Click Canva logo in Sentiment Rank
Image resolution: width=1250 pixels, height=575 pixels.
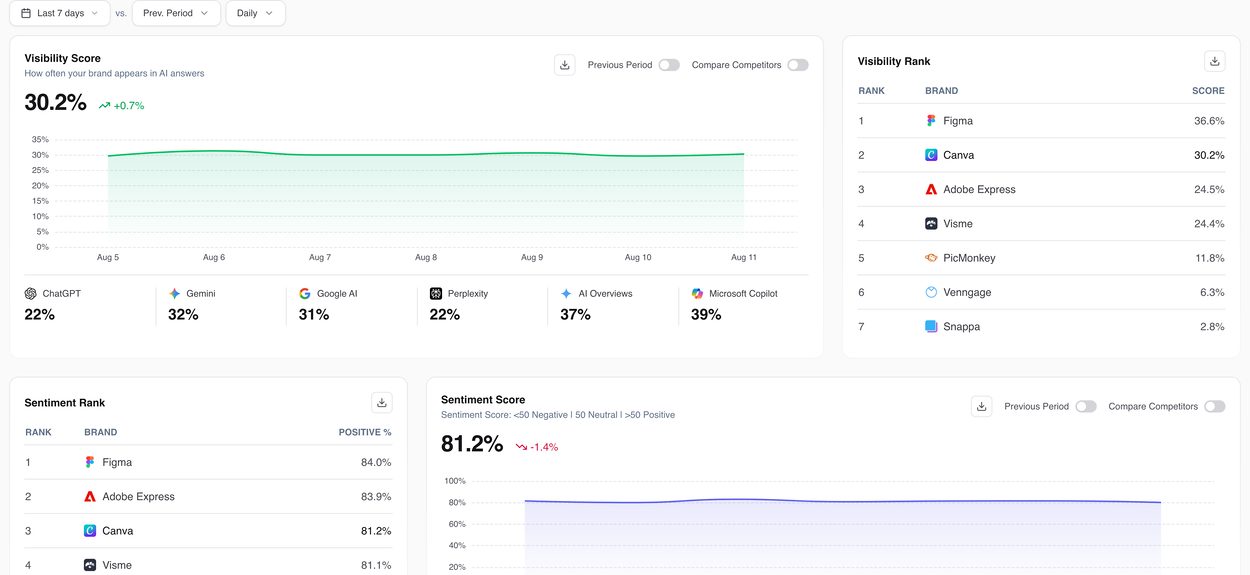[90, 531]
